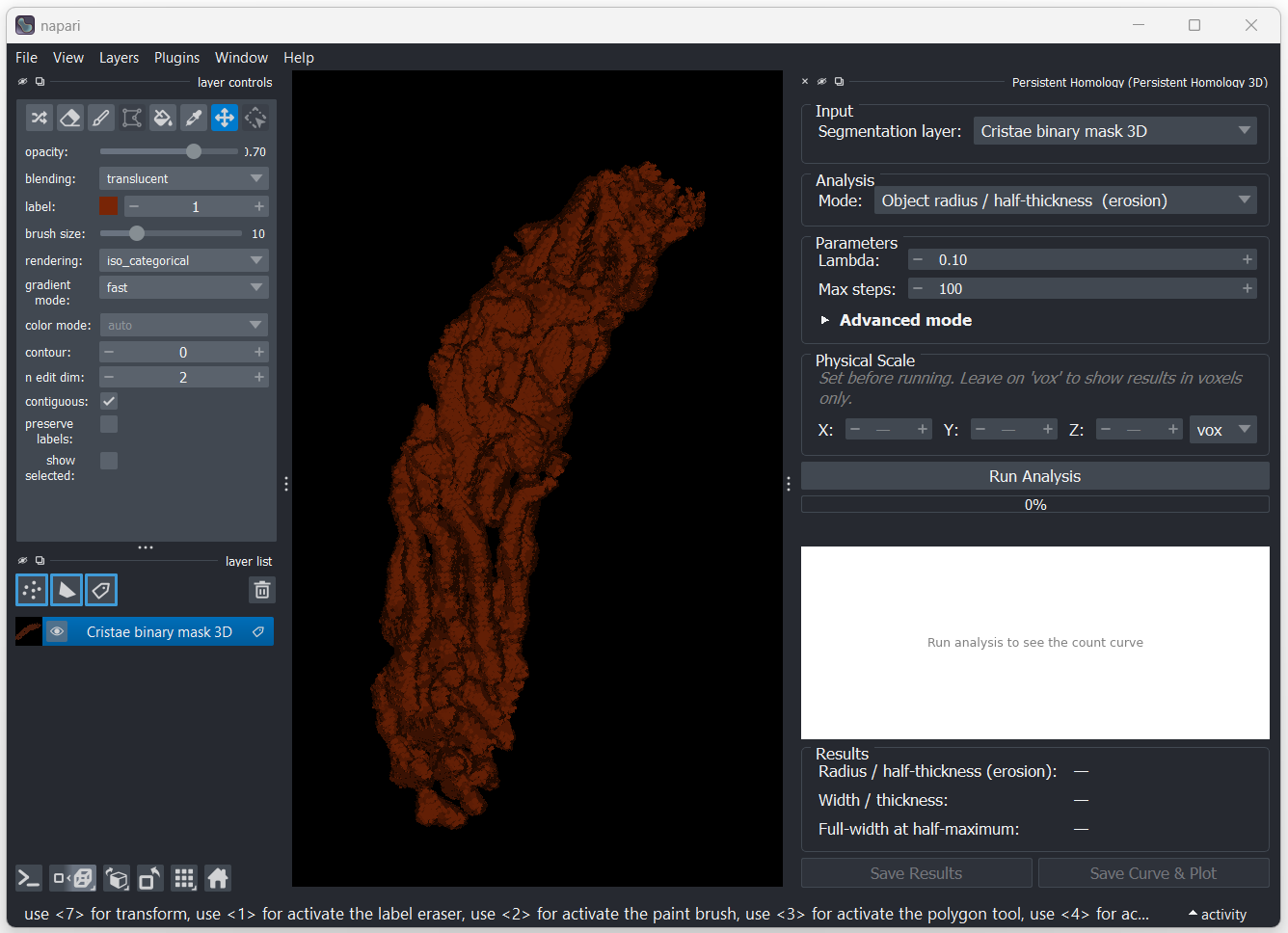Viewport: 1288px width, 933px height.
Task: Decrease the Lambda value with minus
Action: (x=918, y=259)
